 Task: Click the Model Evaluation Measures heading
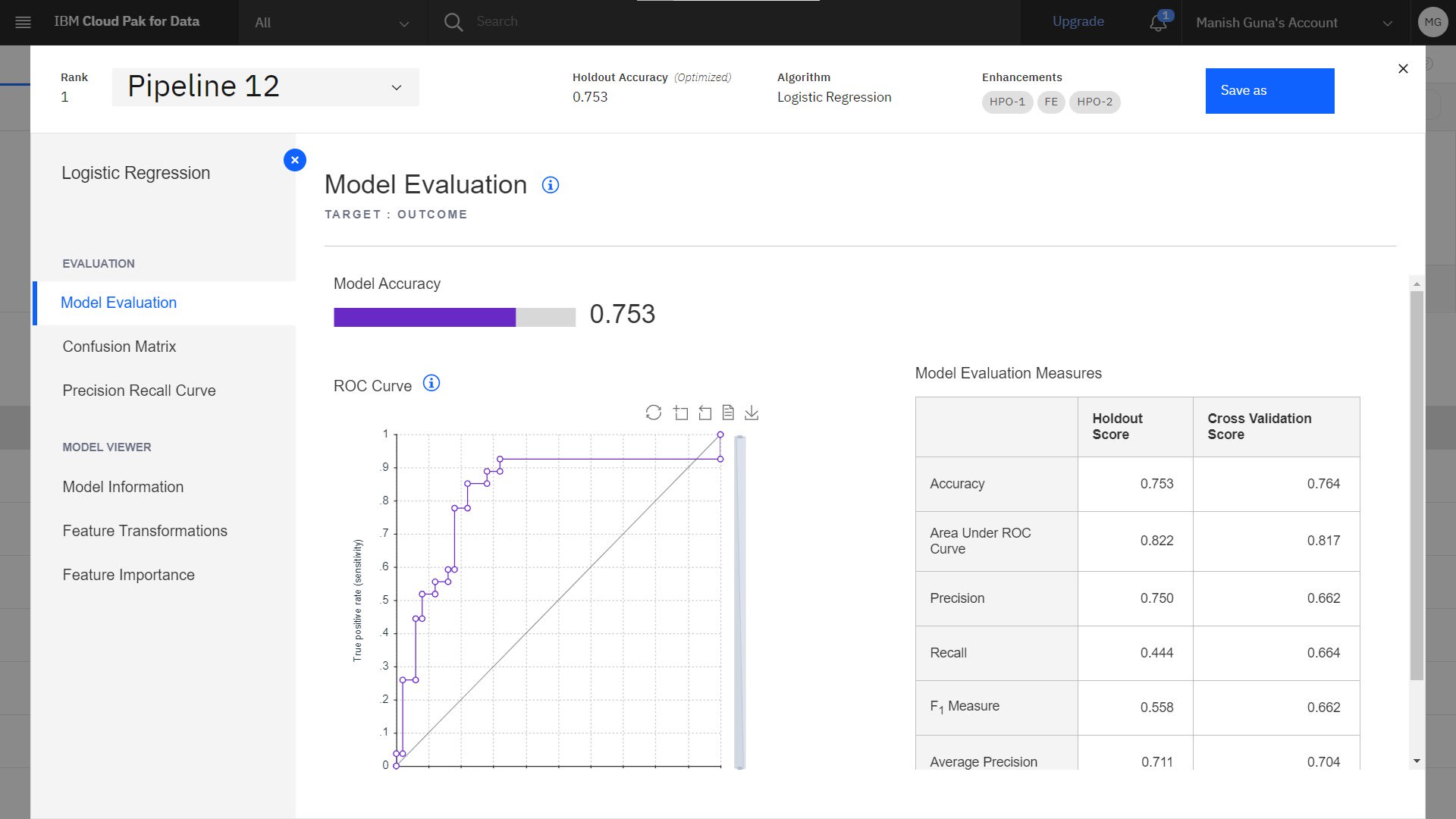click(1008, 373)
